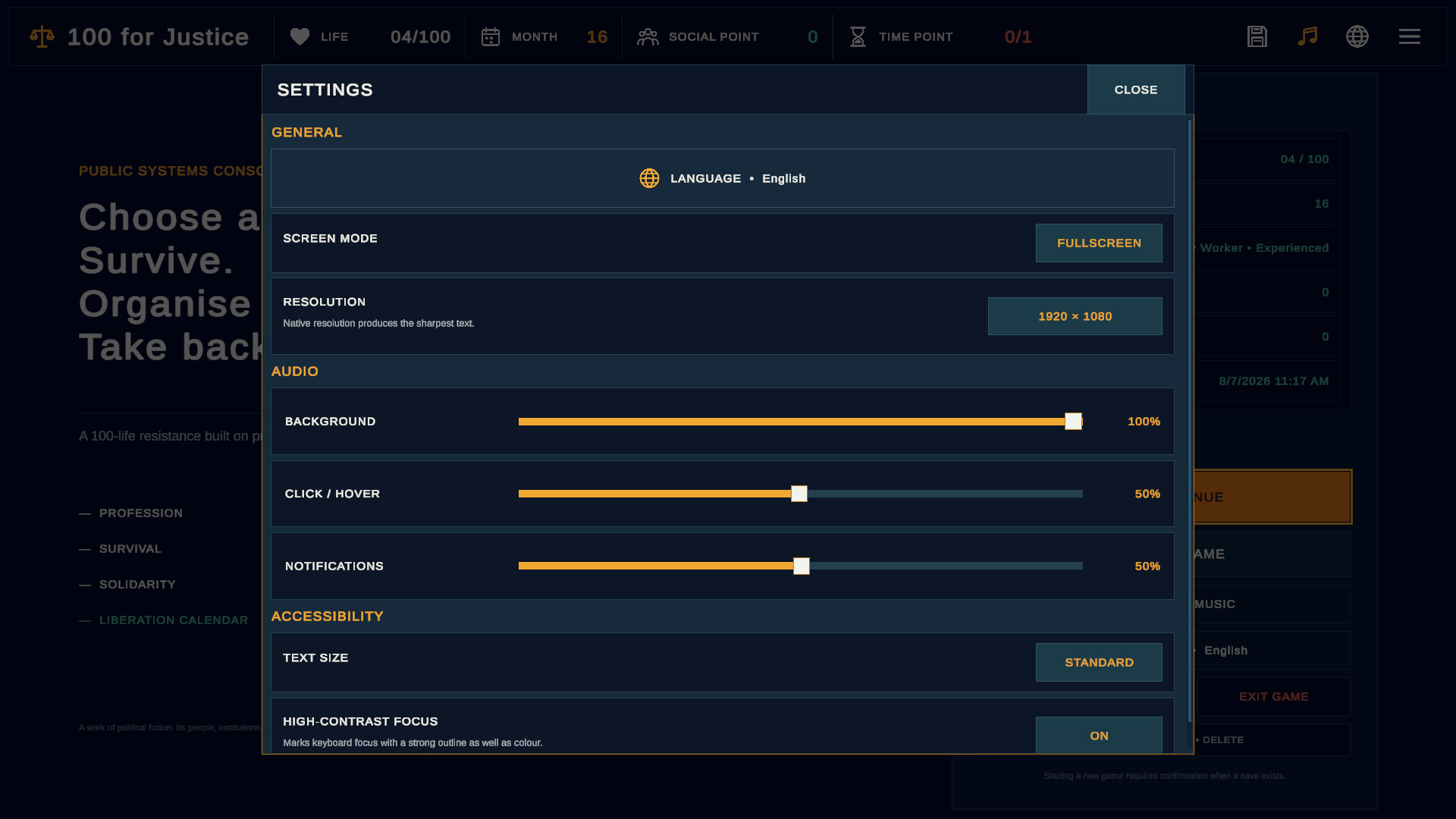Close the Settings dialog
Viewport: 1456px width, 819px height.
pyautogui.click(x=1136, y=89)
